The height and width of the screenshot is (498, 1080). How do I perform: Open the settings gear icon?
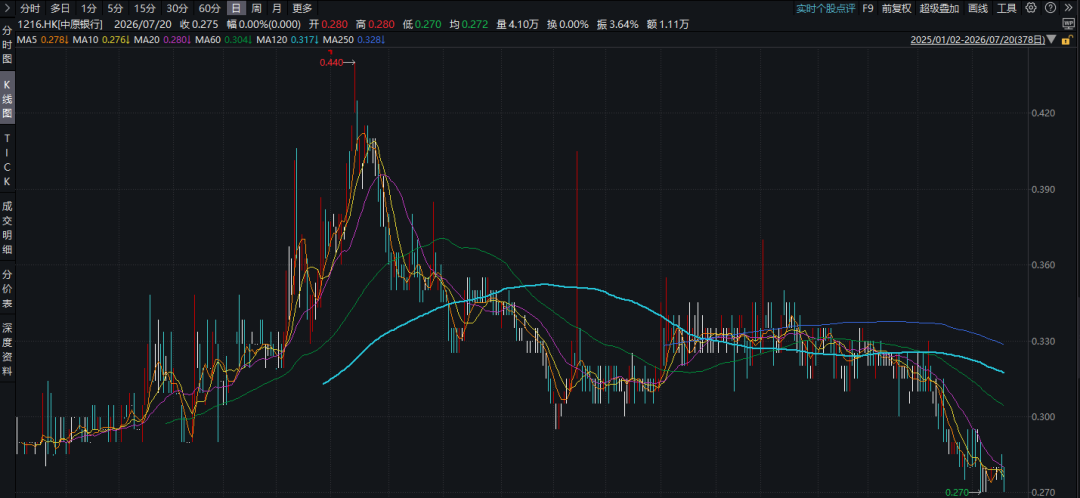1030,8
